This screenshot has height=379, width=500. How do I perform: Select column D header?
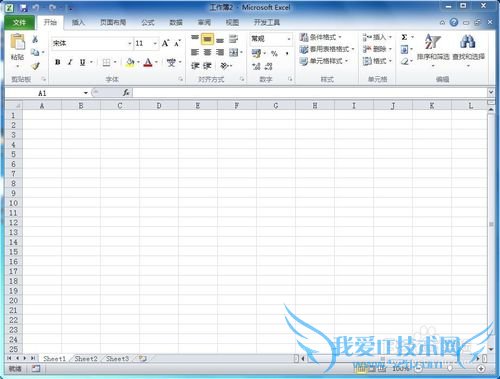[159, 106]
